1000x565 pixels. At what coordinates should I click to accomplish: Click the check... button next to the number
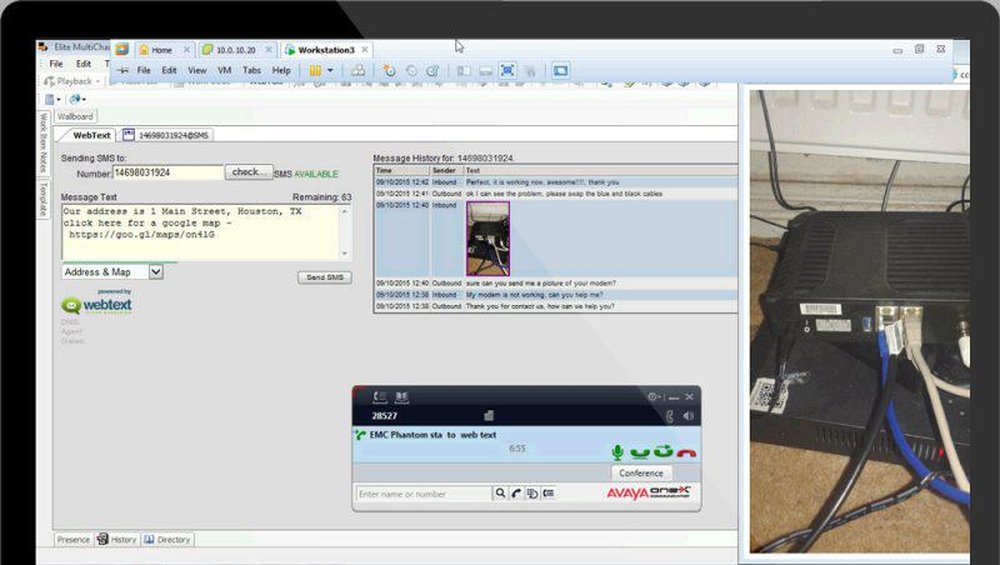pyautogui.click(x=249, y=172)
